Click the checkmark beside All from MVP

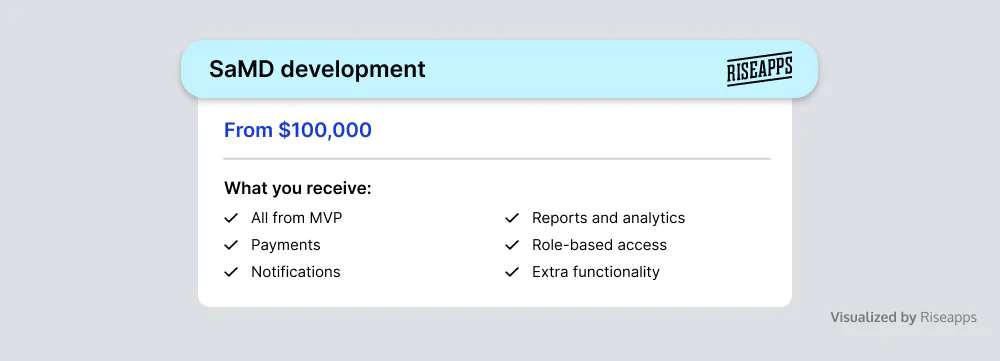[231, 218]
